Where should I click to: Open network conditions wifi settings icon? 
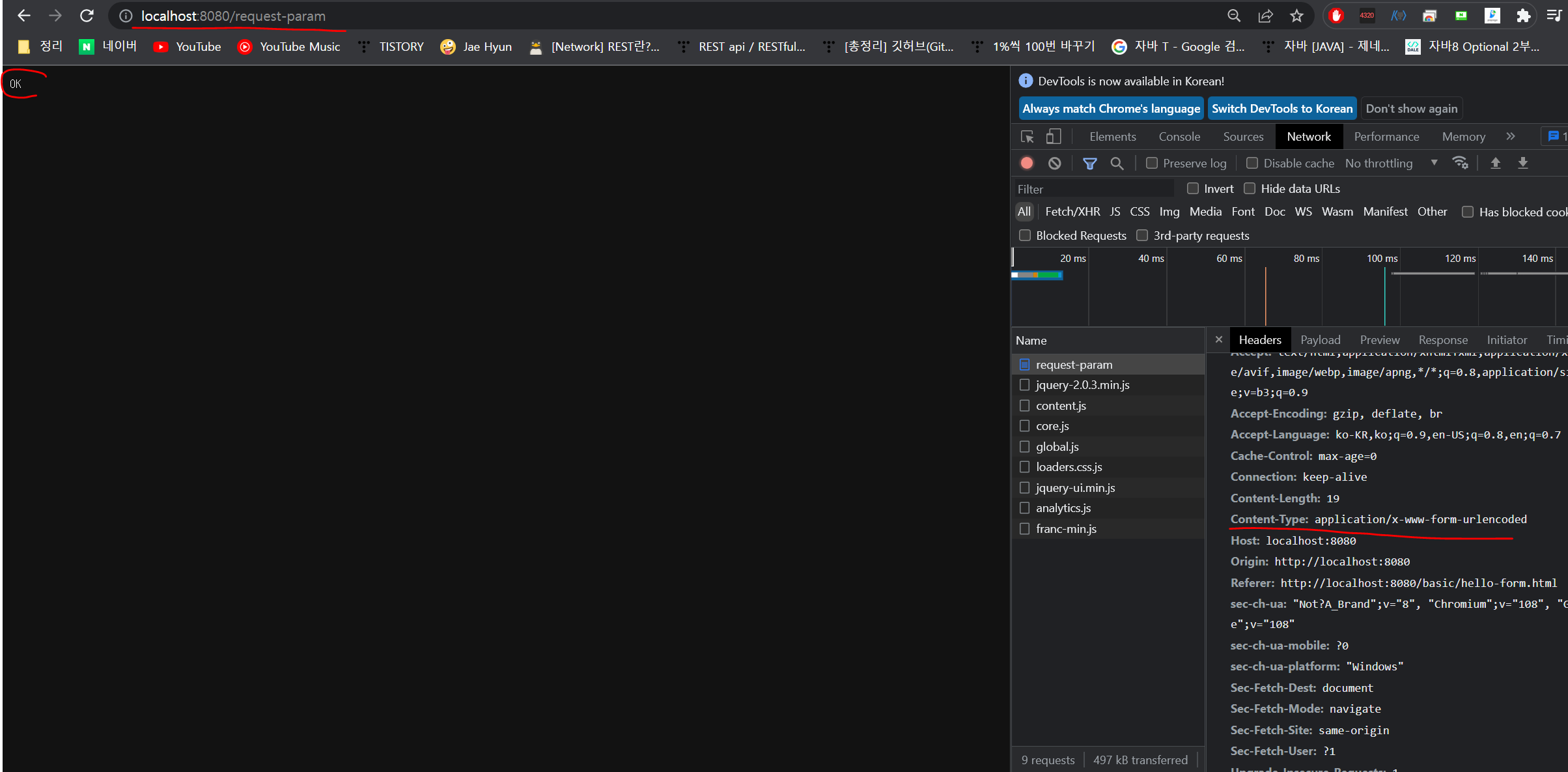(x=1461, y=164)
